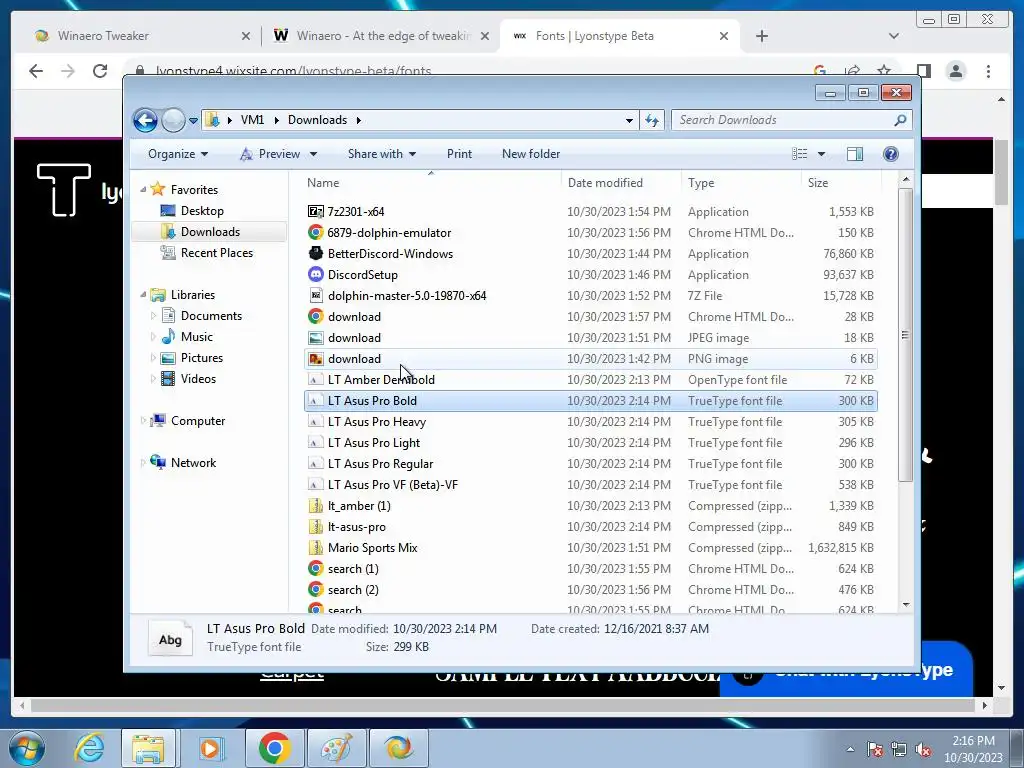Image resolution: width=1024 pixels, height=768 pixels.
Task: Click the Search Downloads field
Action: click(791, 120)
